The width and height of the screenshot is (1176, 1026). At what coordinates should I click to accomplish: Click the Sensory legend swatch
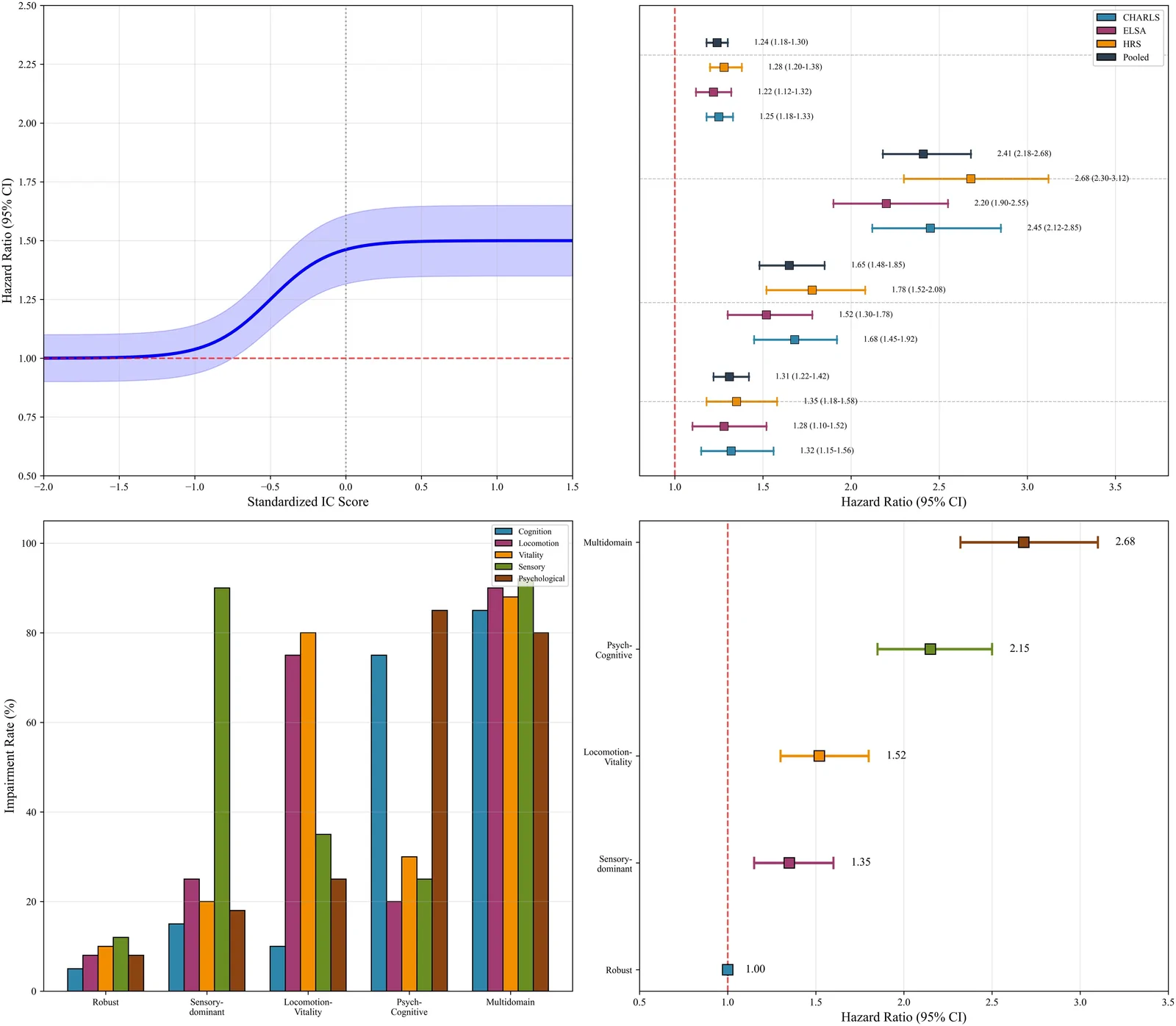(503, 567)
